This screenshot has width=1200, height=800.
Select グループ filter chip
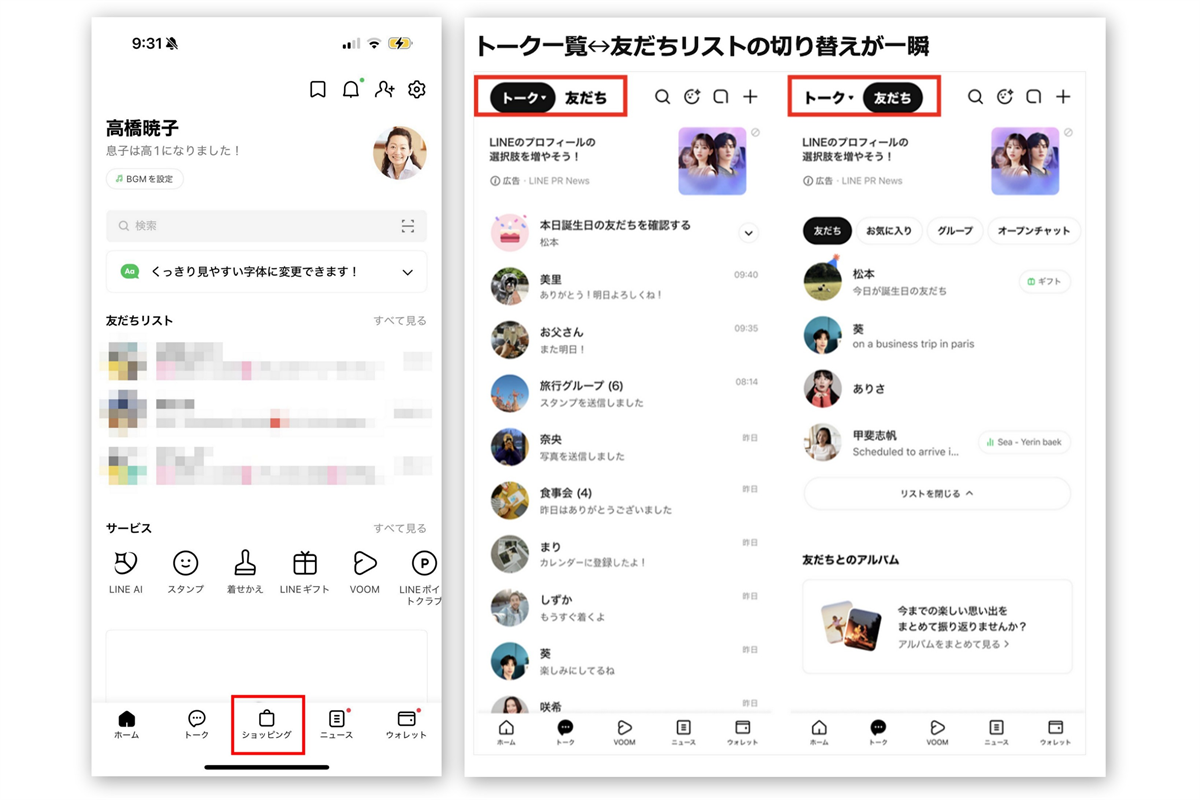coord(955,231)
